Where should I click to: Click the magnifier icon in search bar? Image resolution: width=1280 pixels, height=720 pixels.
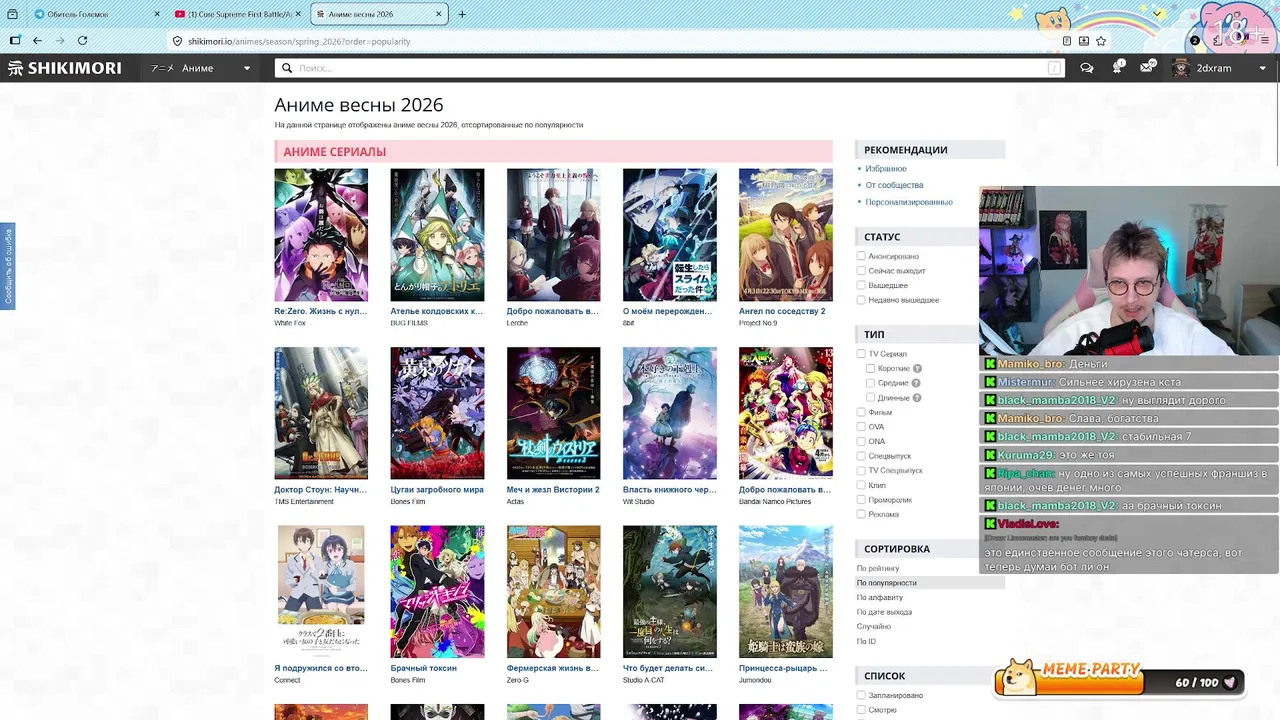tap(287, 68)
